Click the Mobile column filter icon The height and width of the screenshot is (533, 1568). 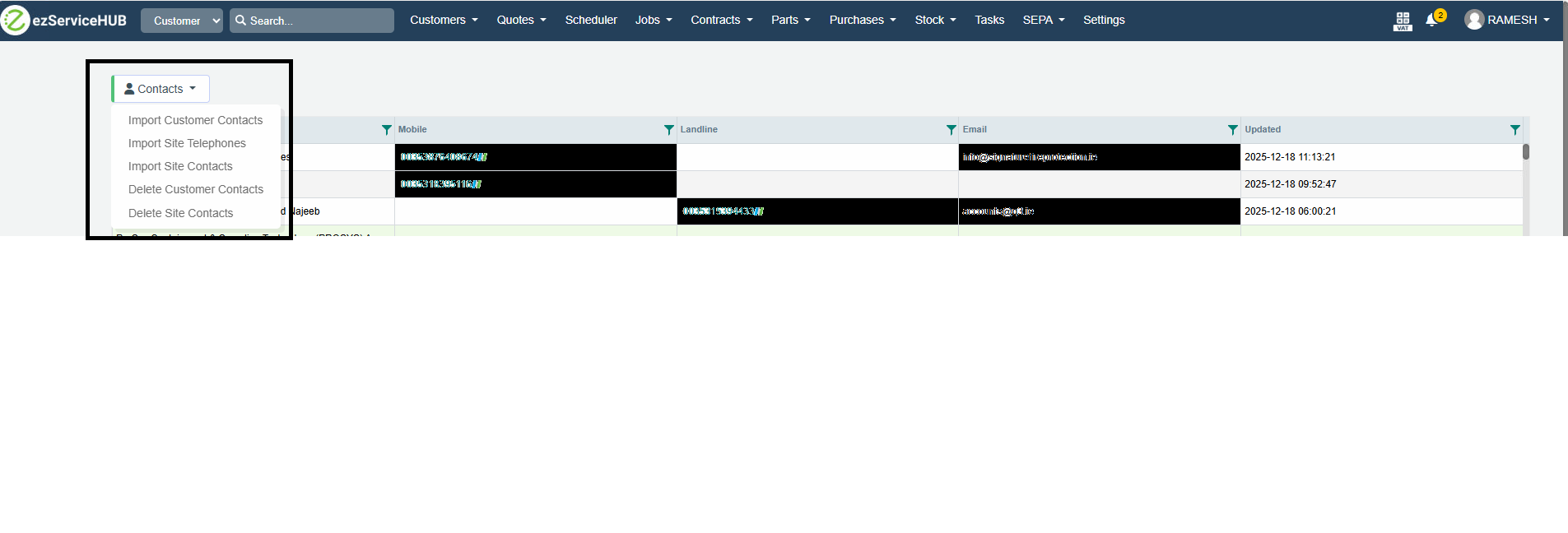coord(668,130)
